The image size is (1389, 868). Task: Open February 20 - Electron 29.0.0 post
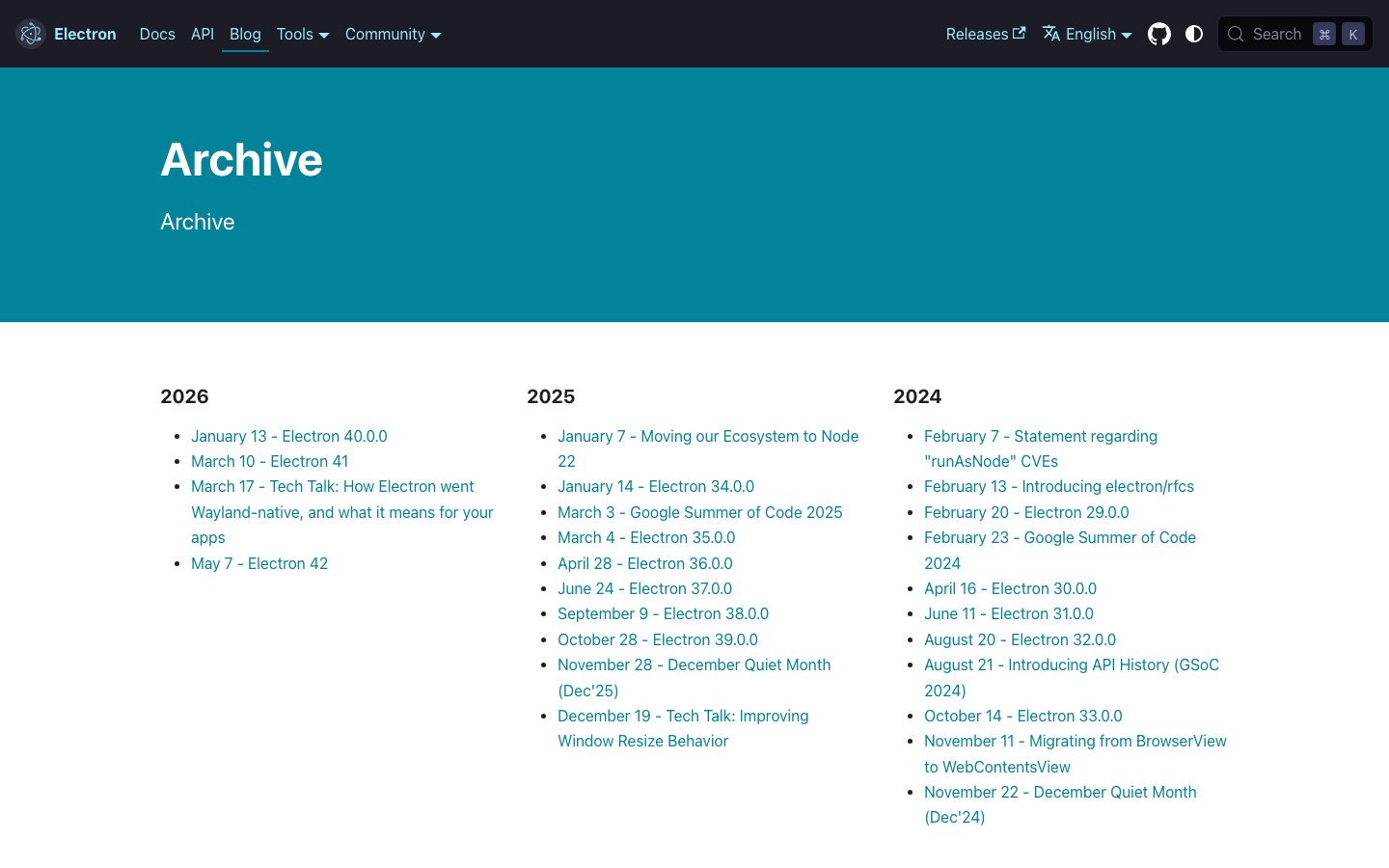[x=1026, y=512]
